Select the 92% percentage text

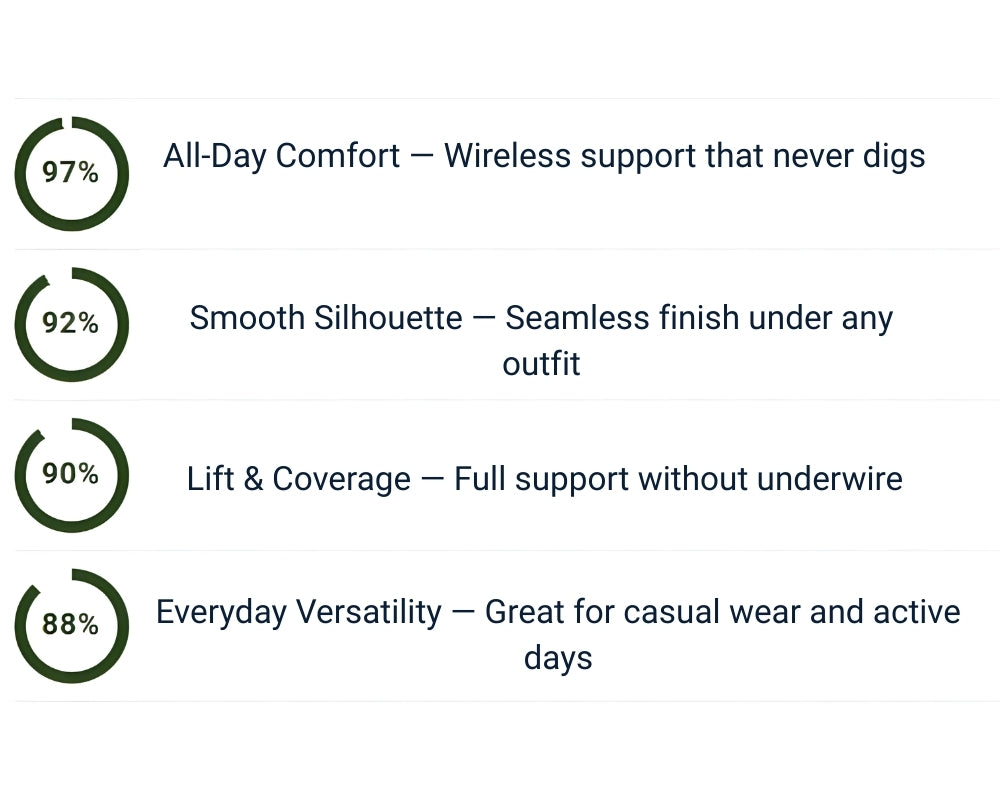(71, 323)
